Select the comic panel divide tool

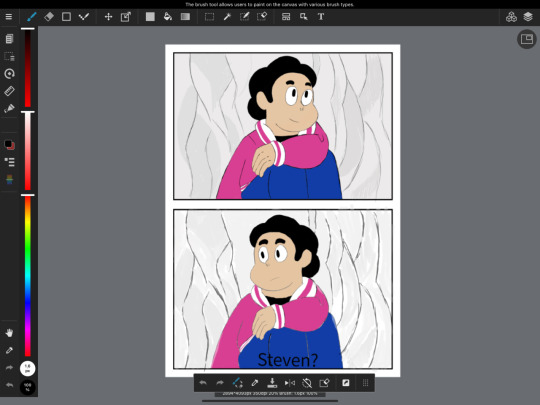pyautogui.click(x=286, y=17)
